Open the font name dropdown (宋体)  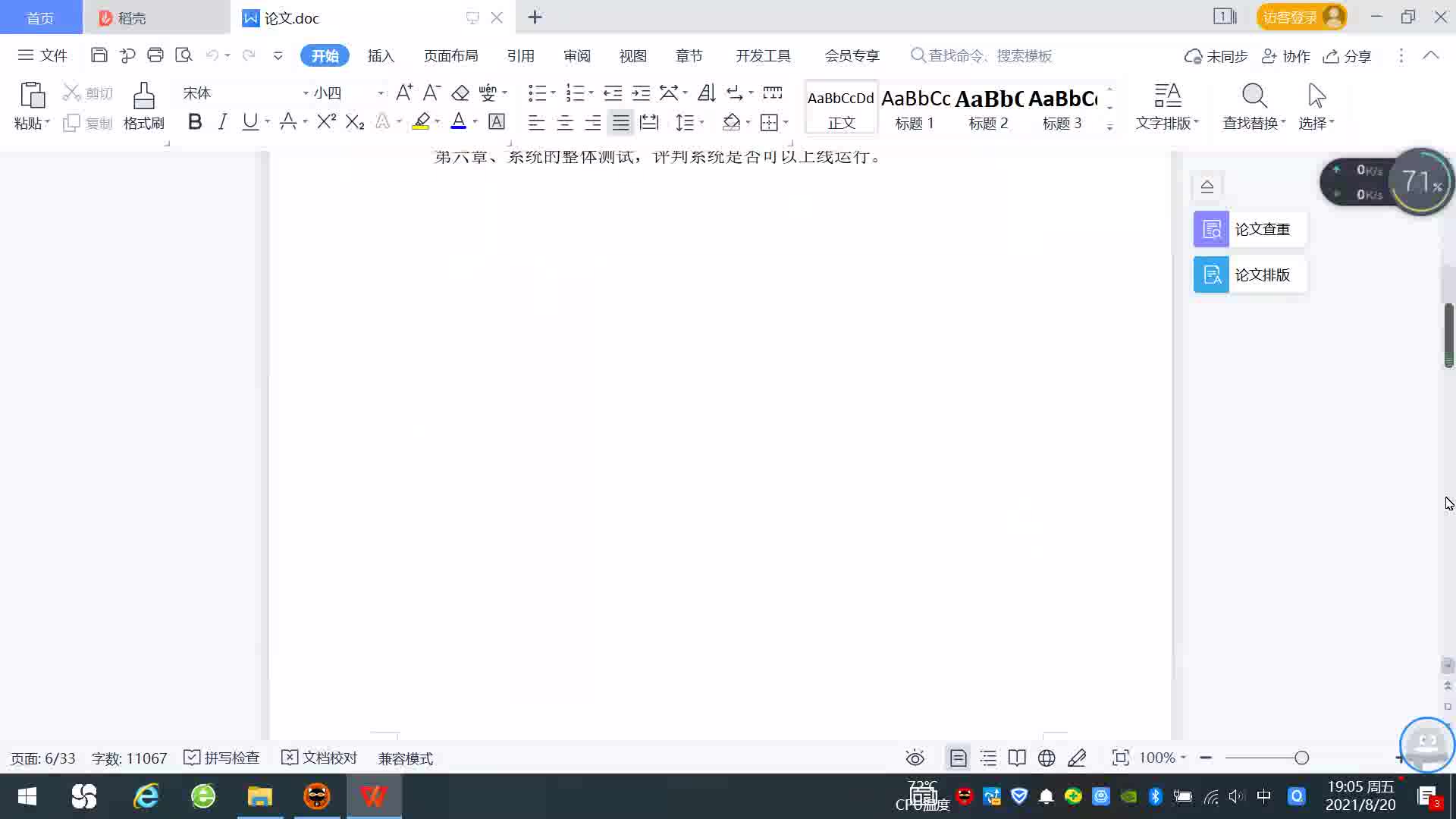click(306, 93)
